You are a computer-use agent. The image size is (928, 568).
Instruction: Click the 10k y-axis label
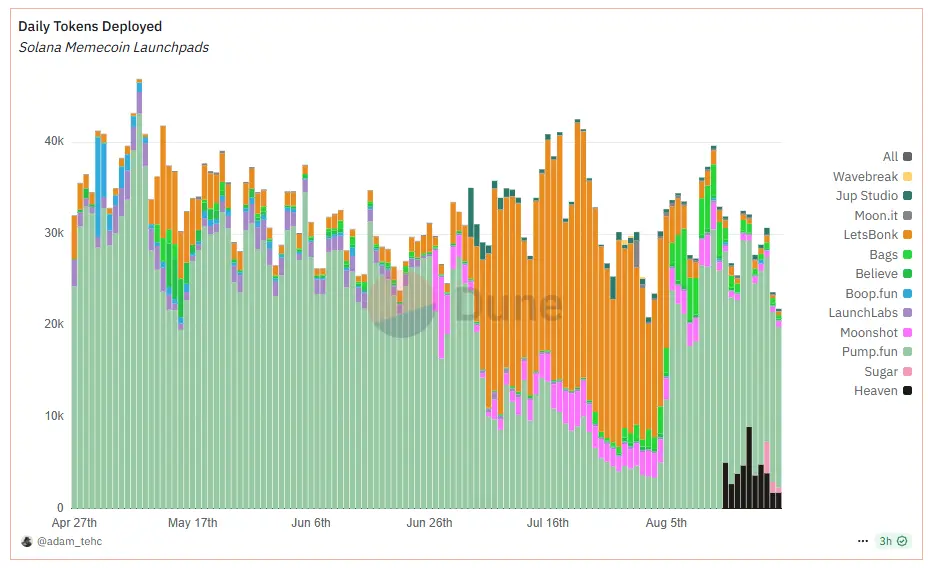click(54, 416)
